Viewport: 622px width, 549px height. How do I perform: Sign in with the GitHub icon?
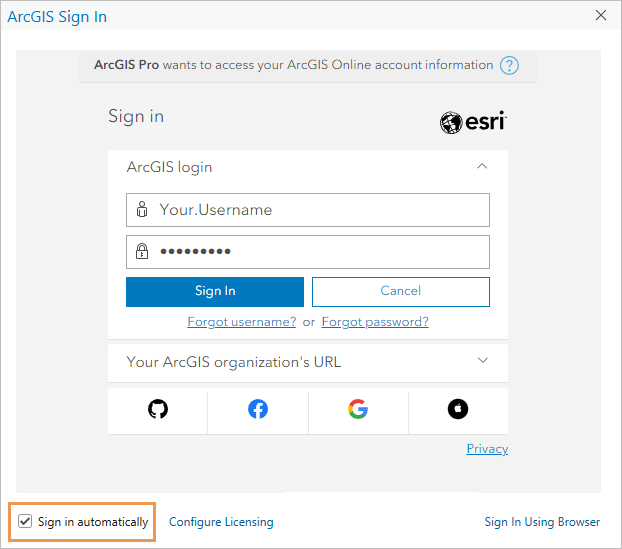tap(158, 408)
